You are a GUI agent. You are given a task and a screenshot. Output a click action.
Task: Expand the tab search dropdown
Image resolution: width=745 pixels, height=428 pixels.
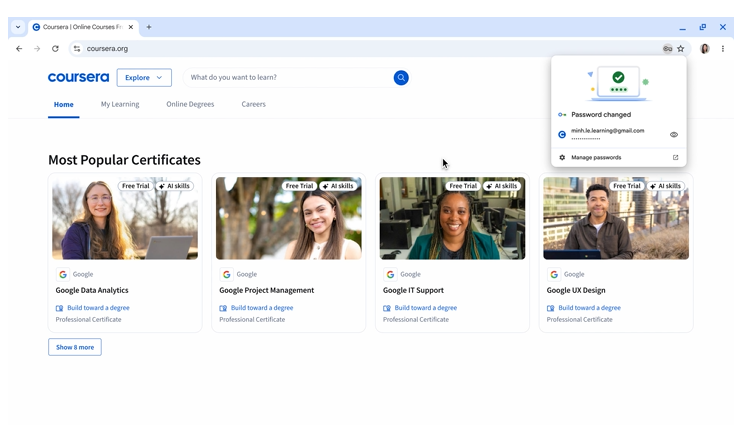click(18, 27)
